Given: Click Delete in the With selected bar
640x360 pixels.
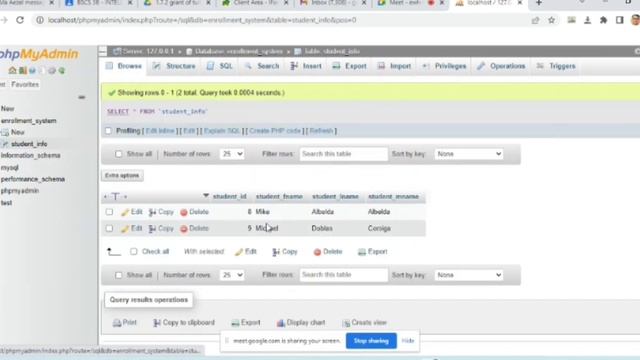Looking at the screenshot, I should (328, 251).
